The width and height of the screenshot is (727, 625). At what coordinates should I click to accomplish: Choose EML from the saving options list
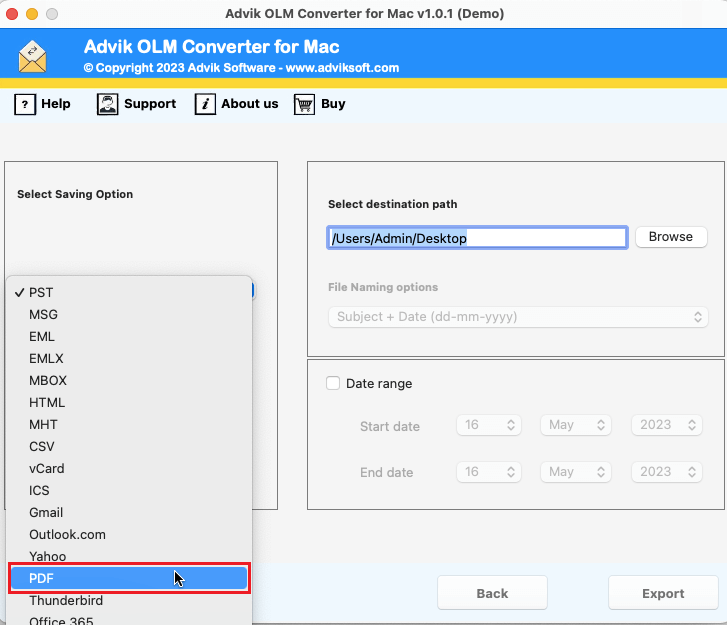(129, 337)
